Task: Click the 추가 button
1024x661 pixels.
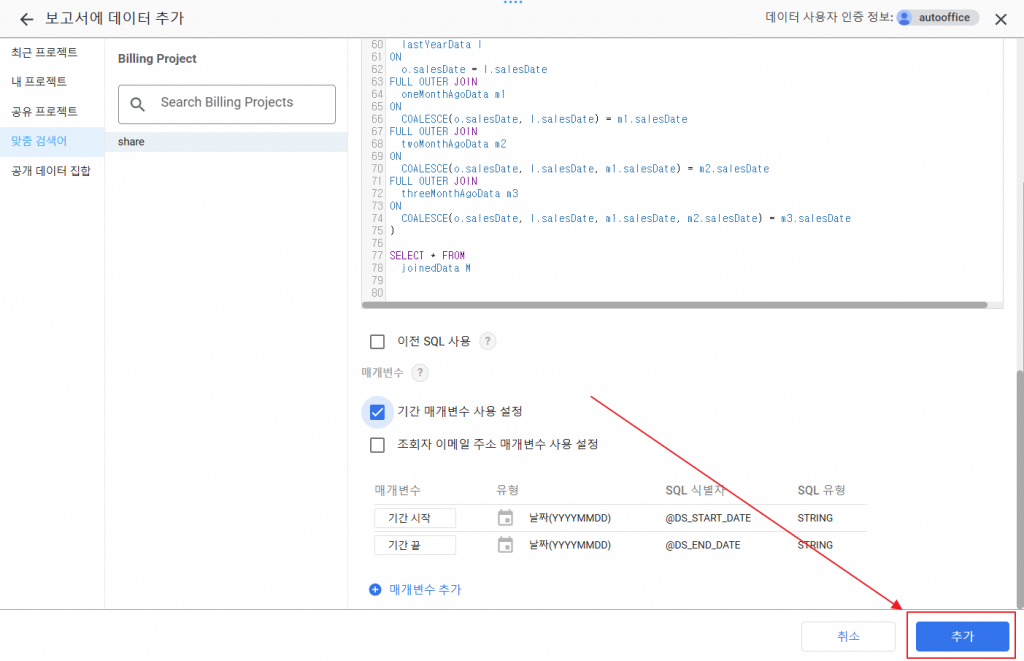Action: pos(962,636)
